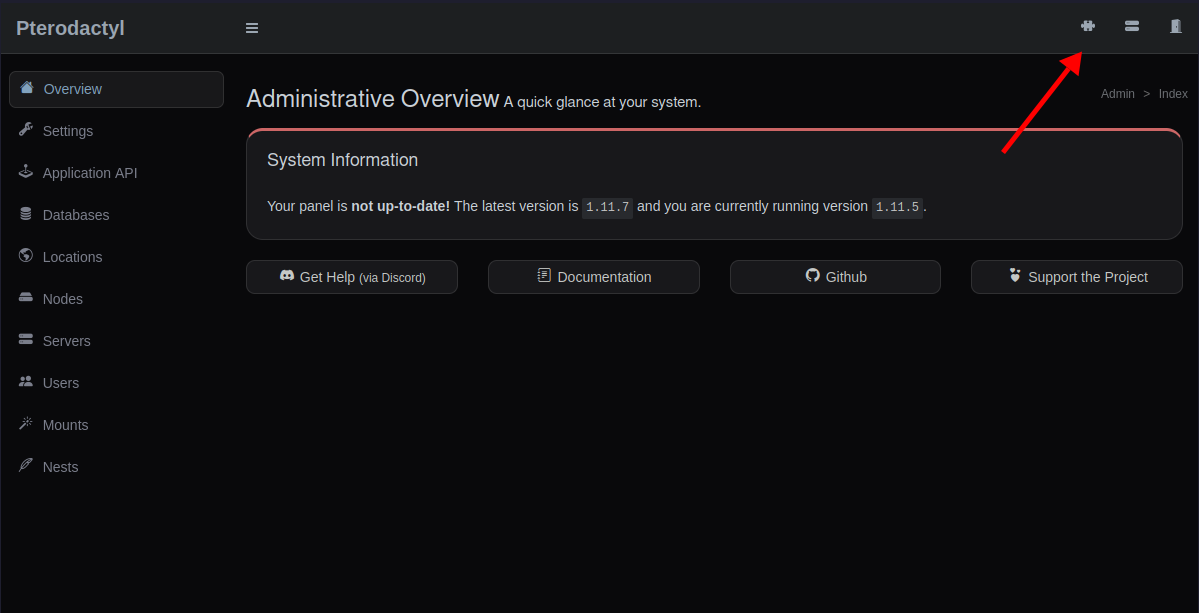1199x613 pixels.
Task: Open Settings via the wrench icon
Action: click(26, 130)
